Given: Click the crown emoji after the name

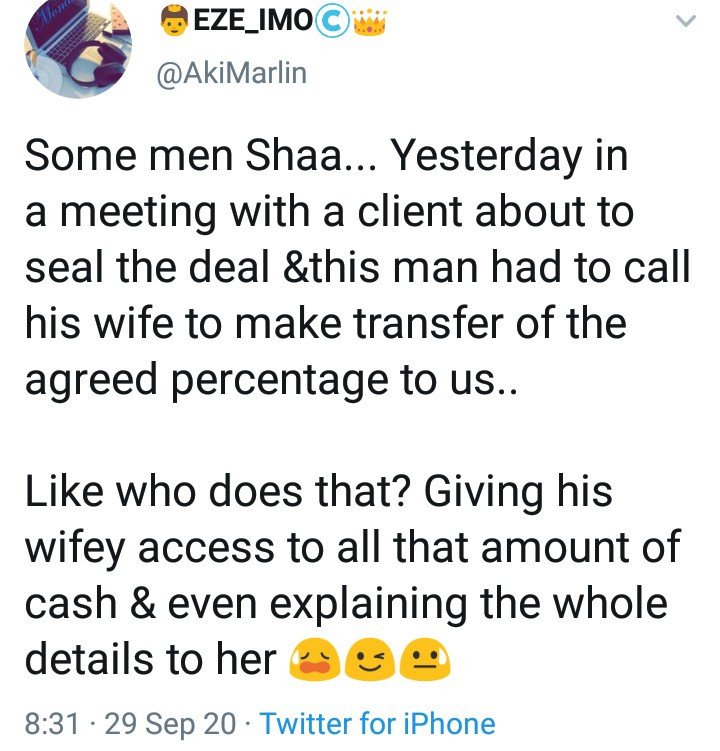Looking at the screenshot, I should point(369,21).
